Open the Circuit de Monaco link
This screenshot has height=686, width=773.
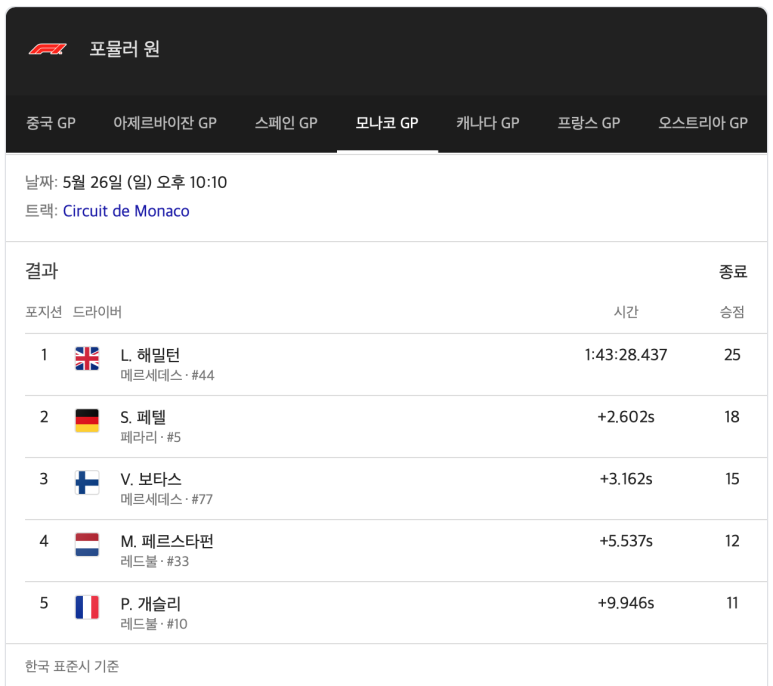point(126,211)
